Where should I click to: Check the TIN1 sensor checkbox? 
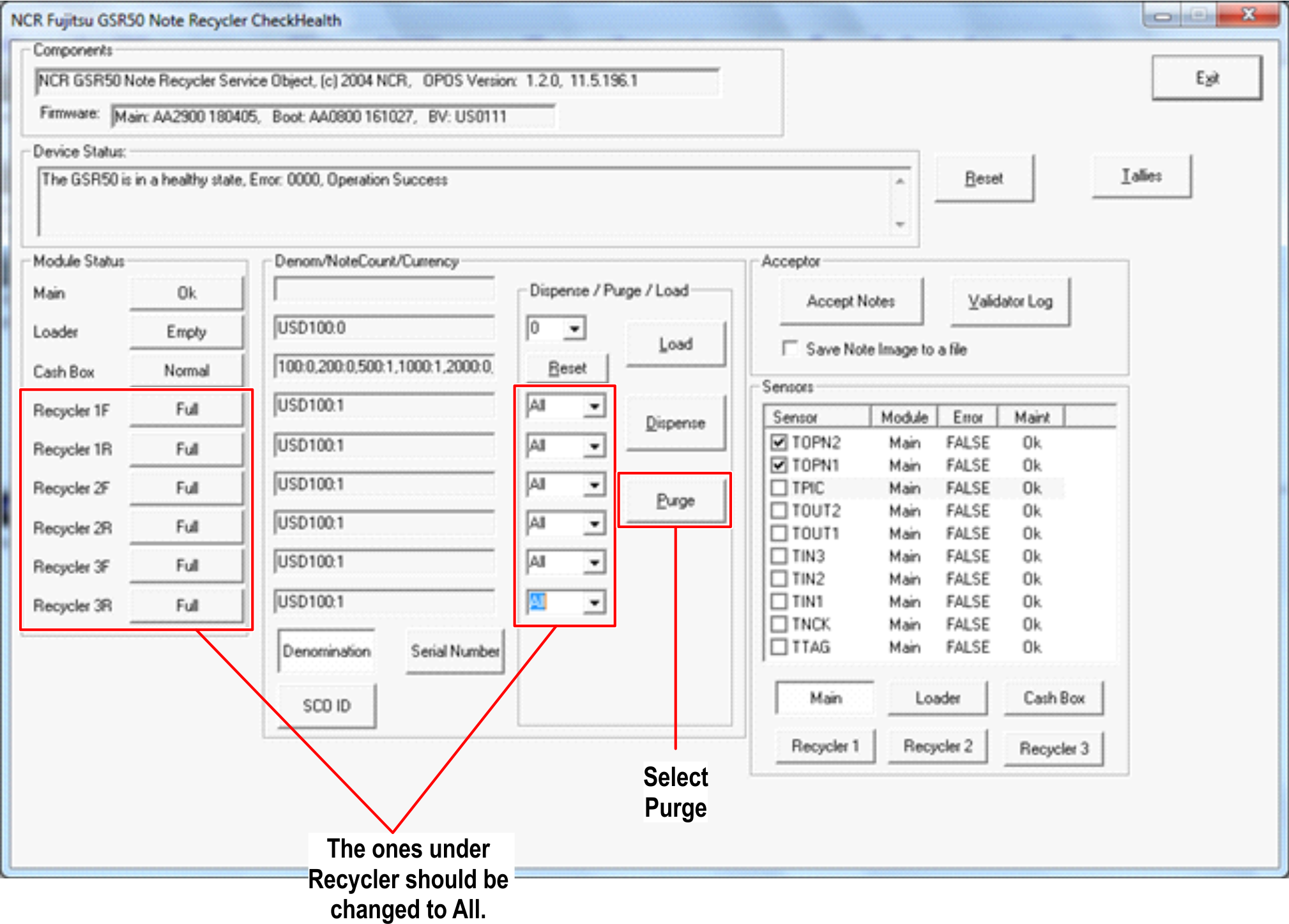tap(778, 601)
